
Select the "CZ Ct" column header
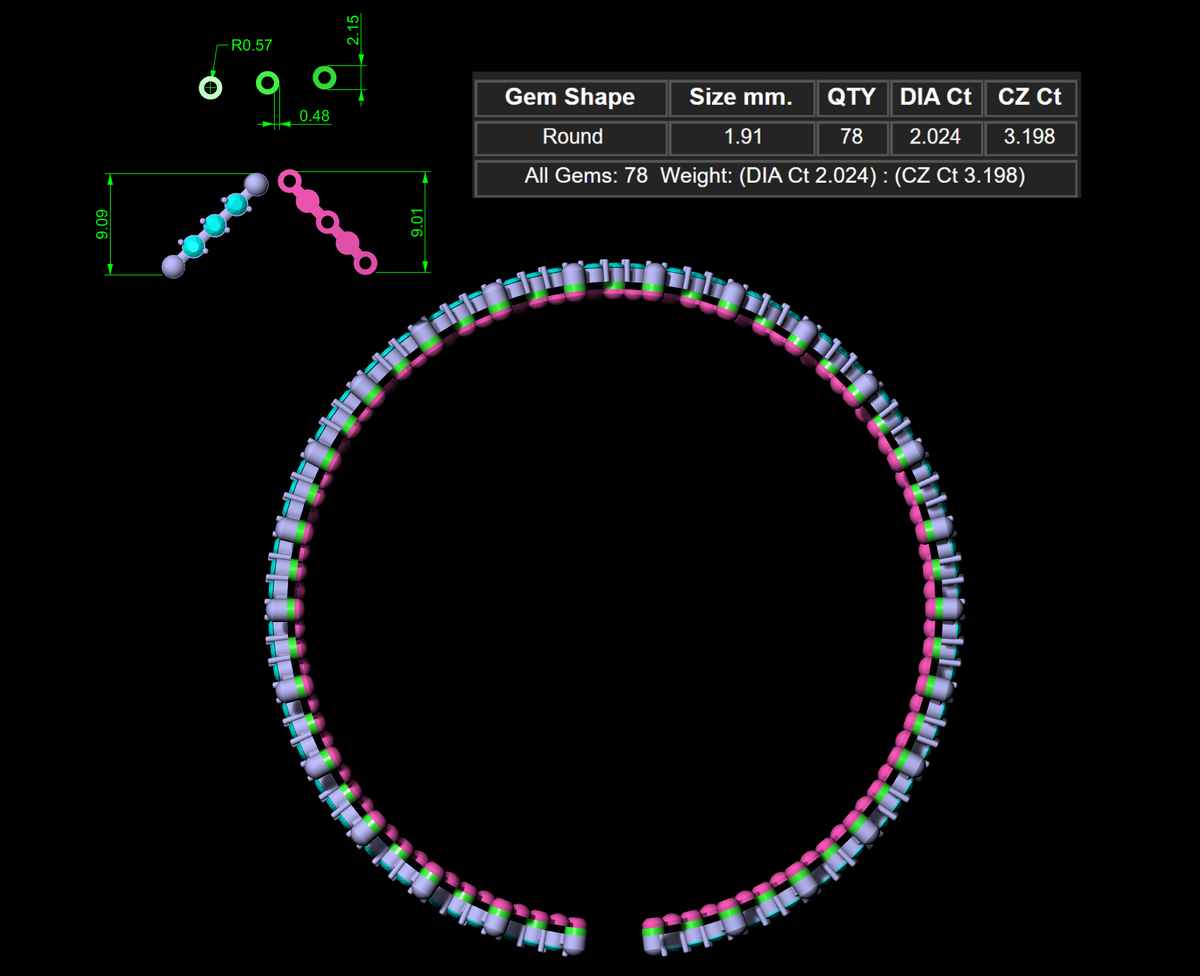tap(1030, 97)
